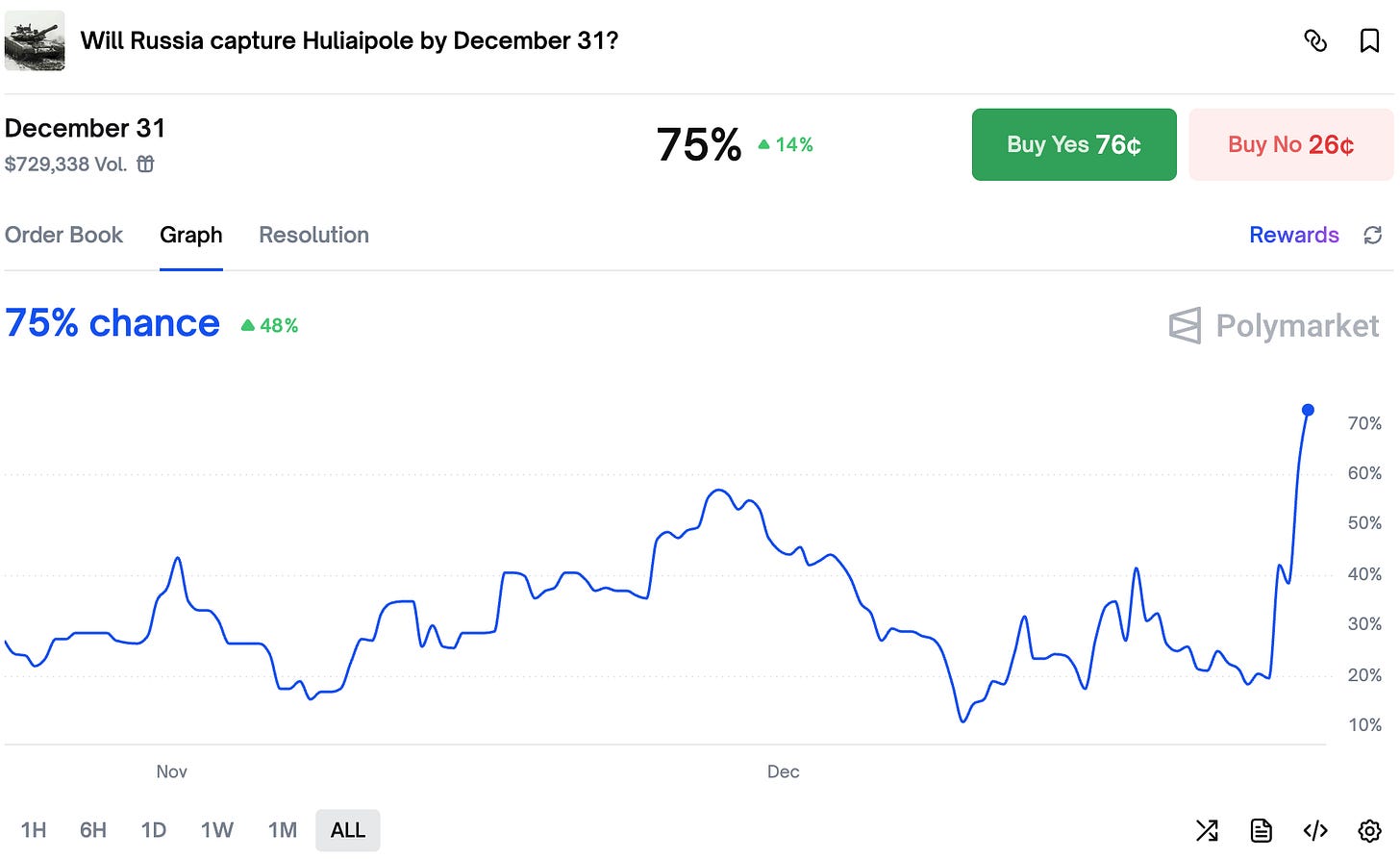This screenshot has height=859, width=1400.
Task: Set chart range to 1M
Action: 283,830
